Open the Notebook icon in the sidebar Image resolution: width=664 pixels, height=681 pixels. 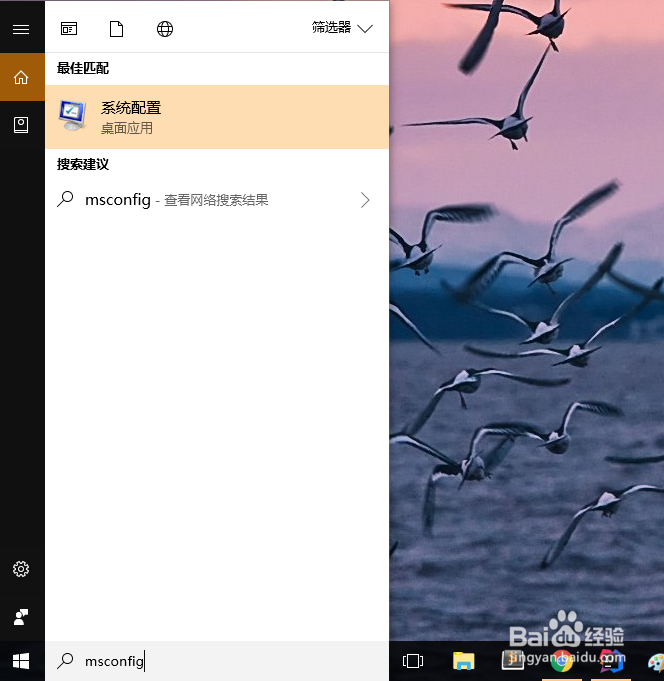coord(21,125)
